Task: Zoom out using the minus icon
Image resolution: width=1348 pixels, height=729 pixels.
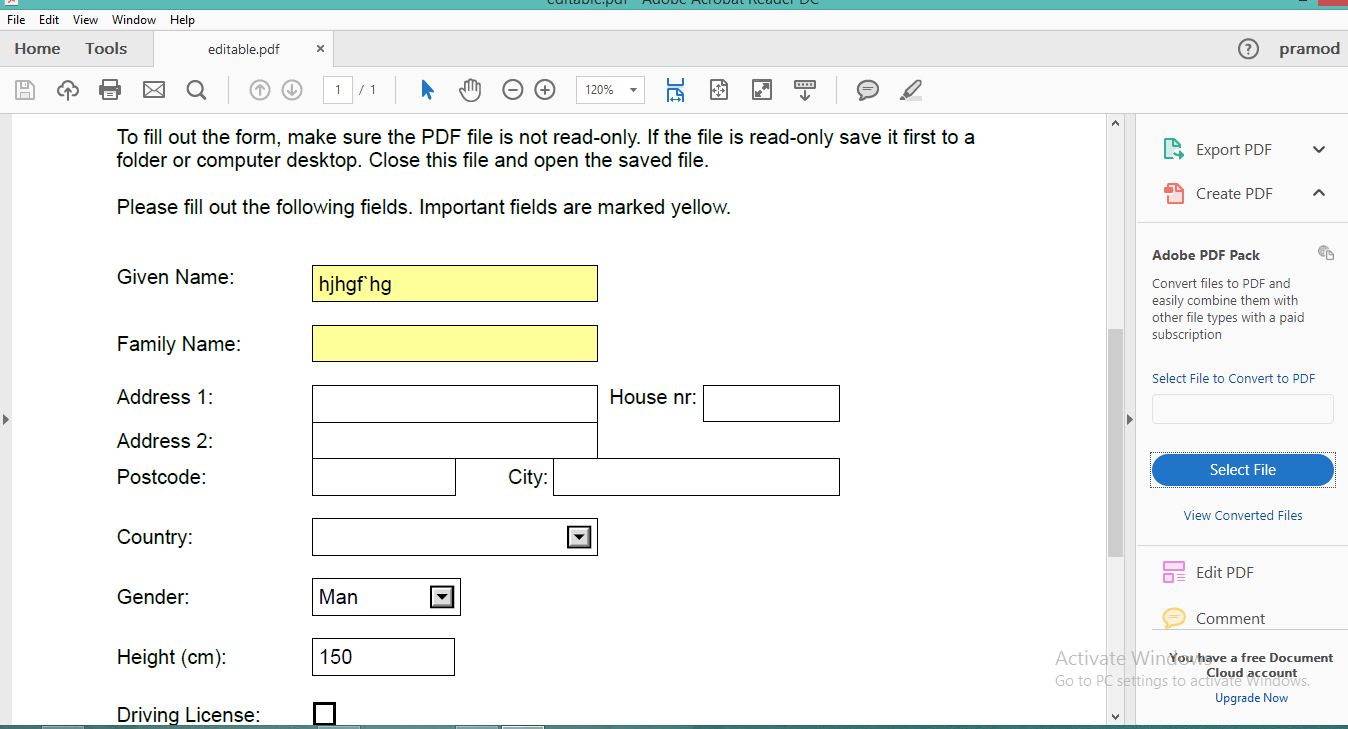Action: pyautogui.click(x=512, y=89)
